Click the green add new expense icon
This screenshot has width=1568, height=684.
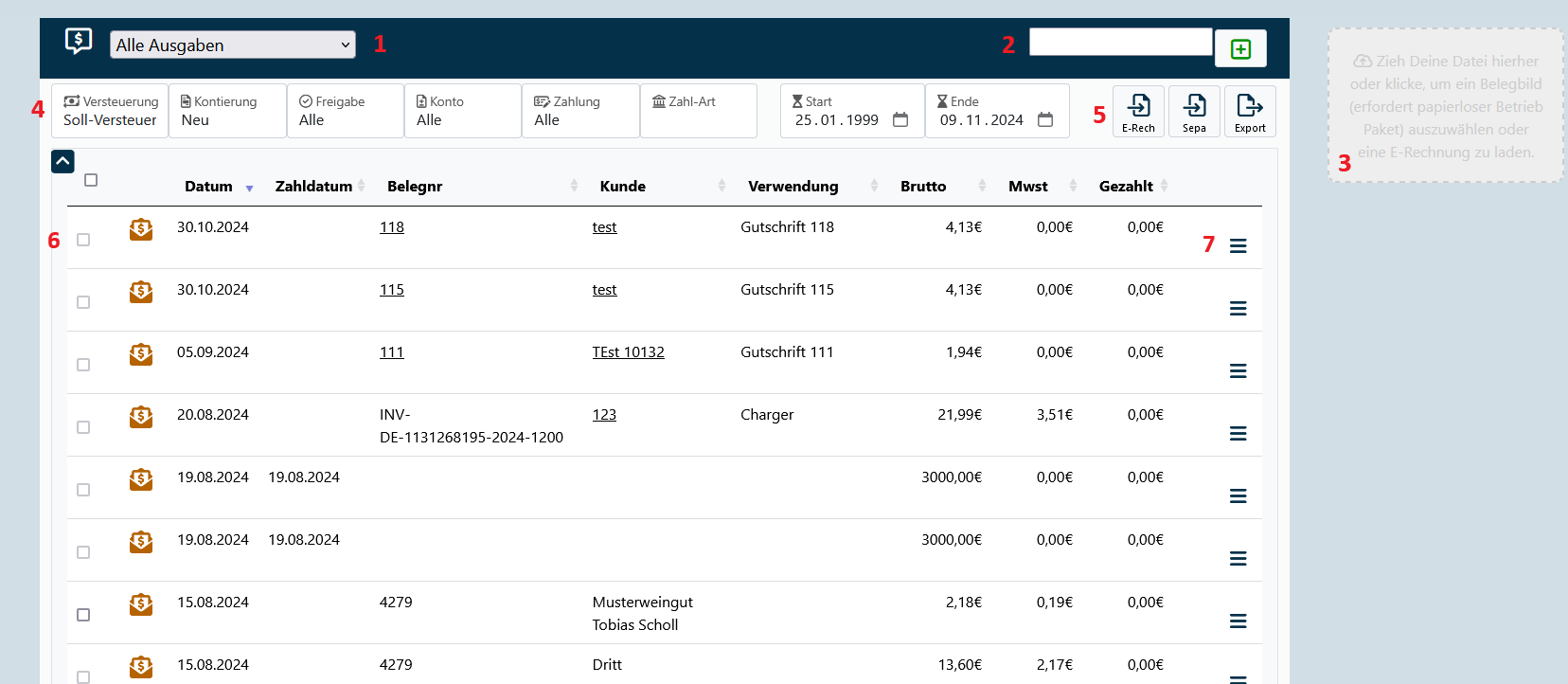click(x=1240, y=49)
